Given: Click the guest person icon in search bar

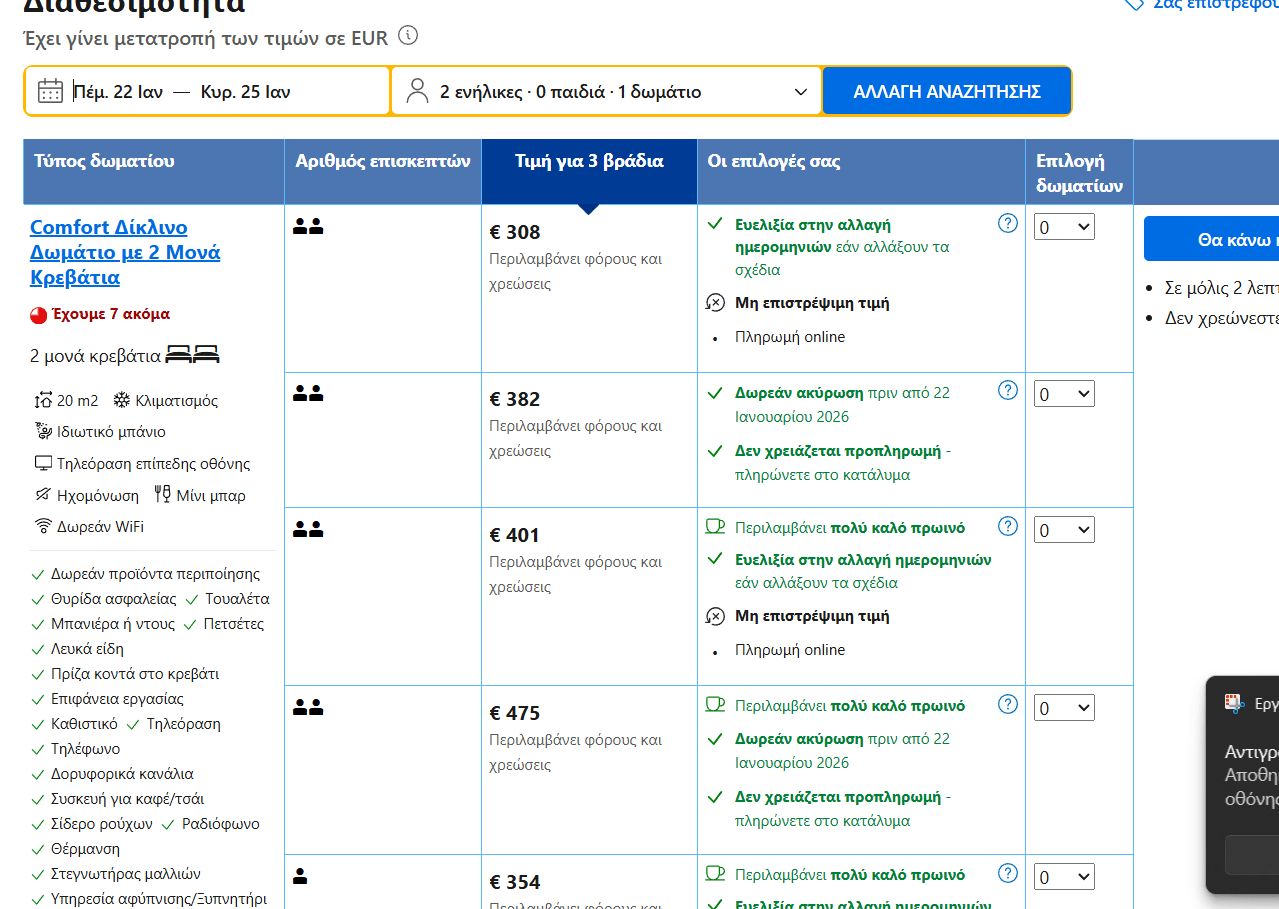Looking at the screenshot, I should coord(417,92).
